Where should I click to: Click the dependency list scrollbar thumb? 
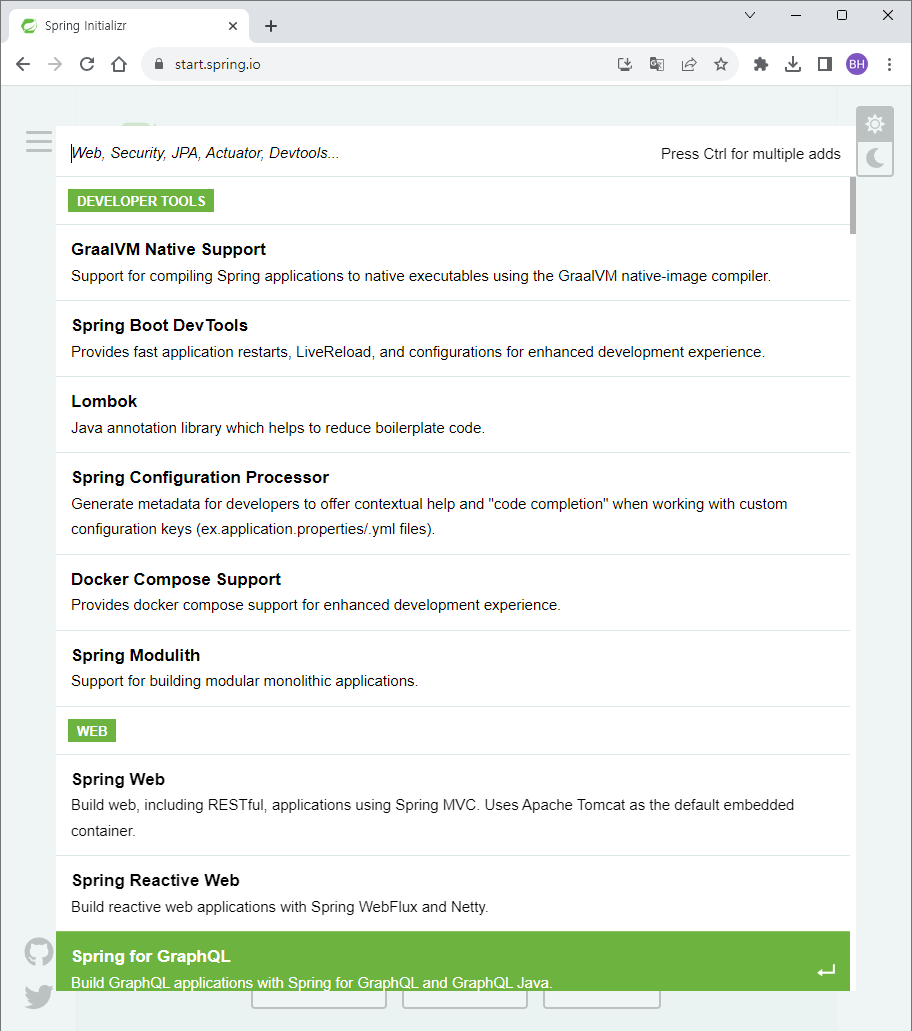click(853, 205)
